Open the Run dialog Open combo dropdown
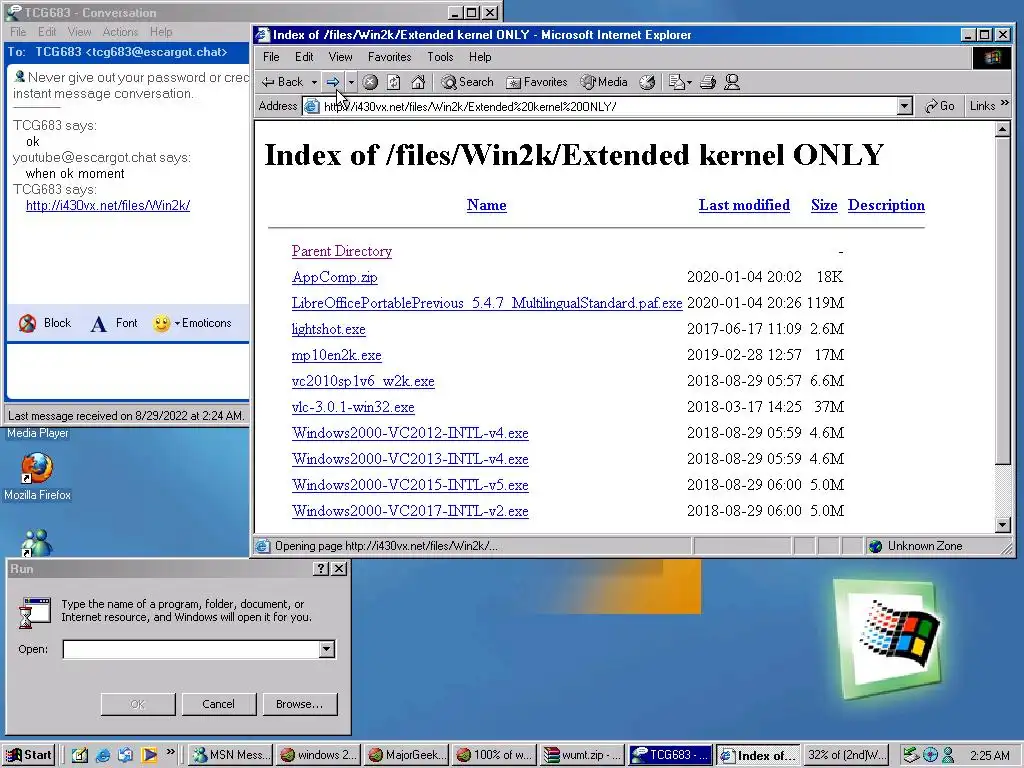This screenshot has width=1024, height=768. coord(327,649)
